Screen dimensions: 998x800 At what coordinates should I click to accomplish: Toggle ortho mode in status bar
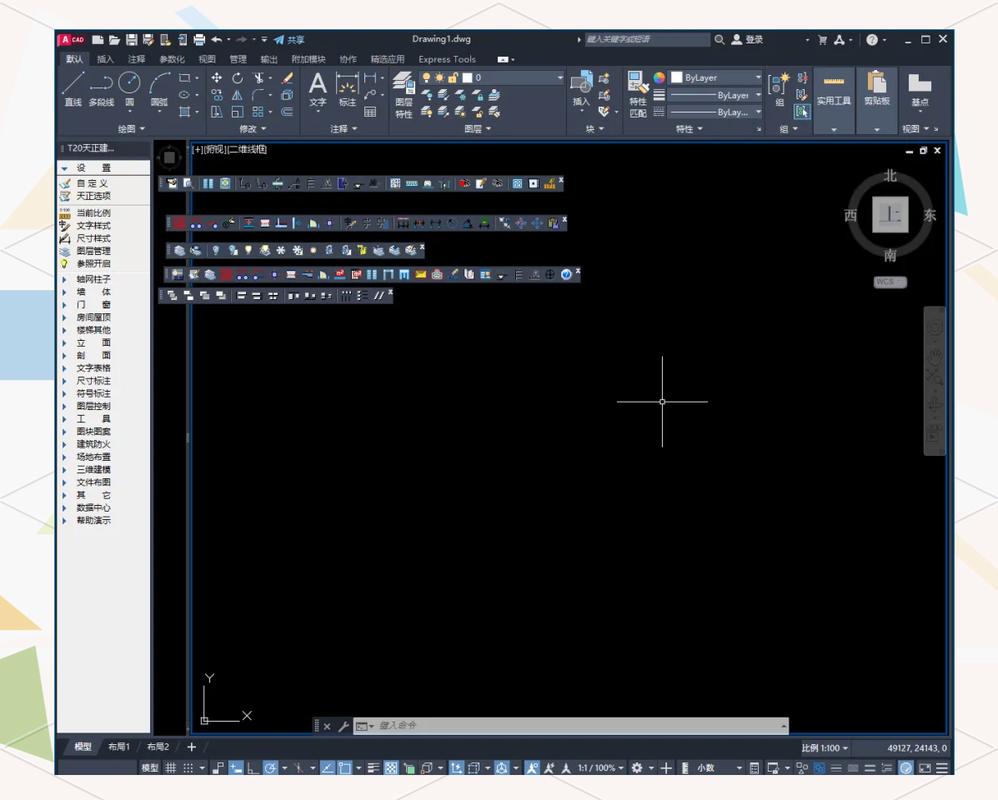click(253, 768)
